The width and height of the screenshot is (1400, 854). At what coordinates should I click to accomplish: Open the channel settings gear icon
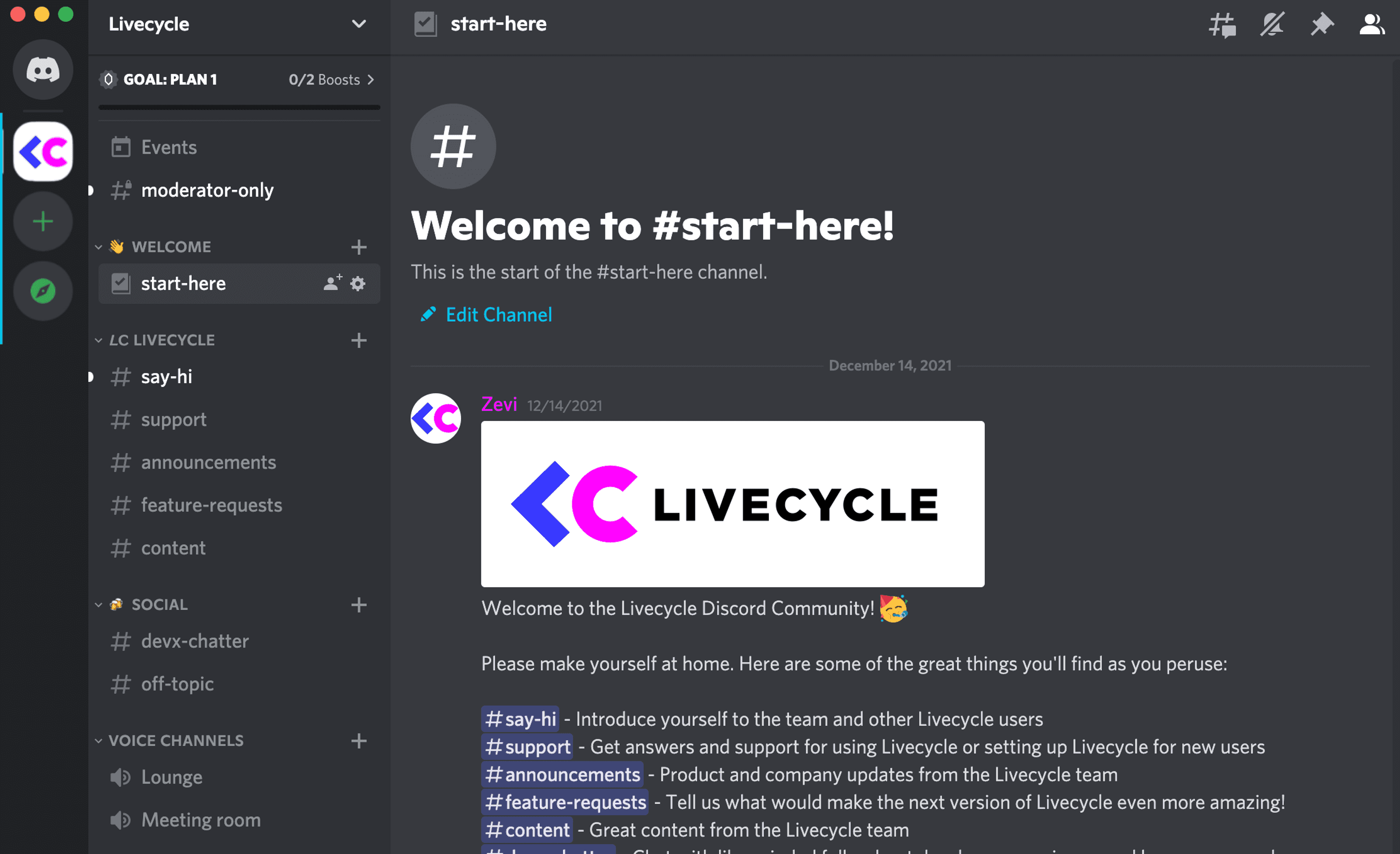point(358,283)
